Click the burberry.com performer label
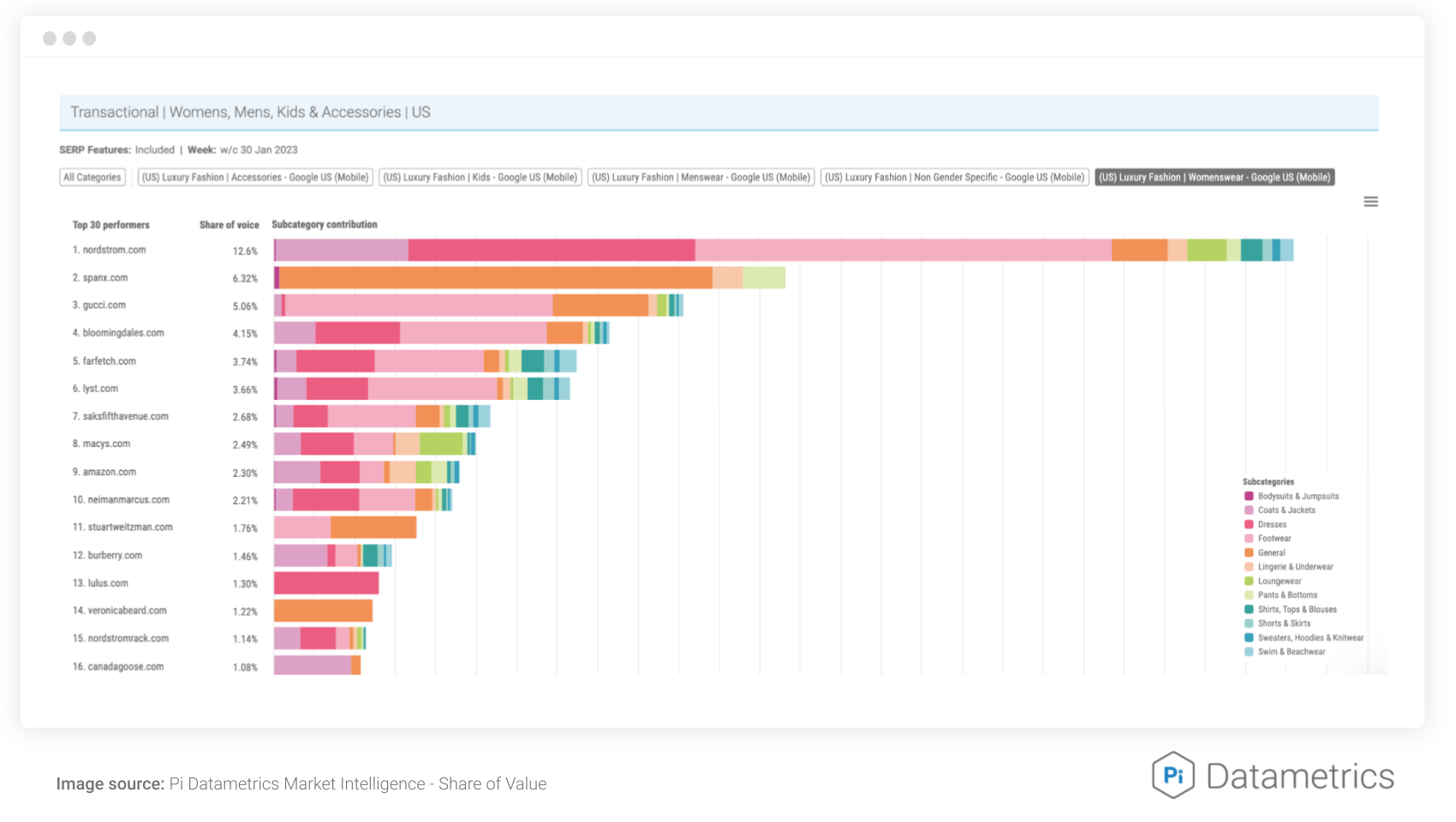 click(x=107, y=556)
